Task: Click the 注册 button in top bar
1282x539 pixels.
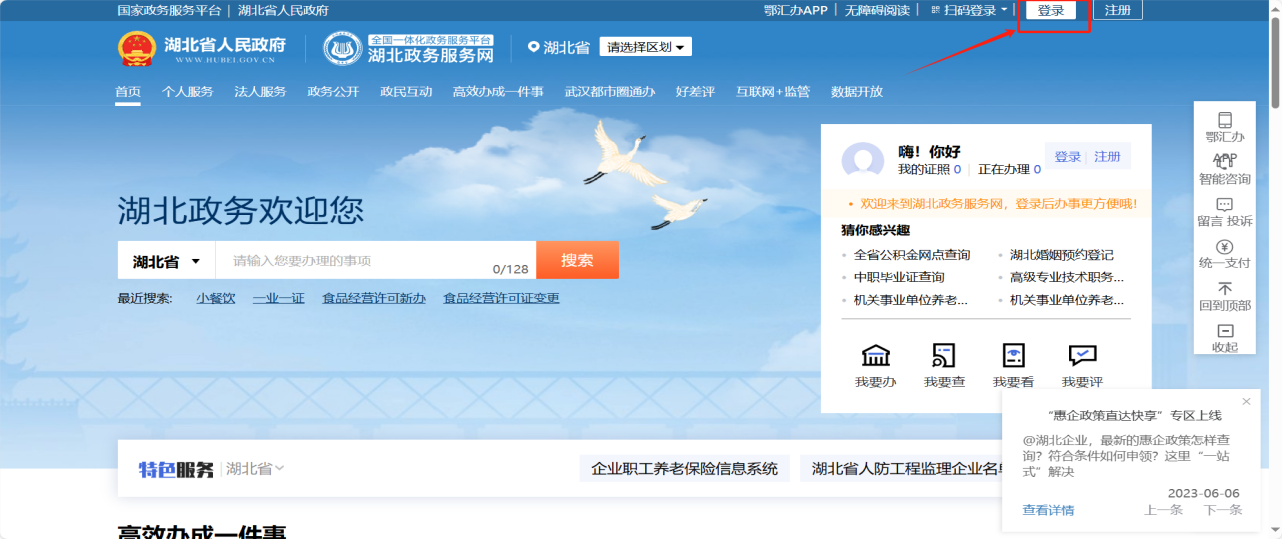Action: coord(1117,10)
